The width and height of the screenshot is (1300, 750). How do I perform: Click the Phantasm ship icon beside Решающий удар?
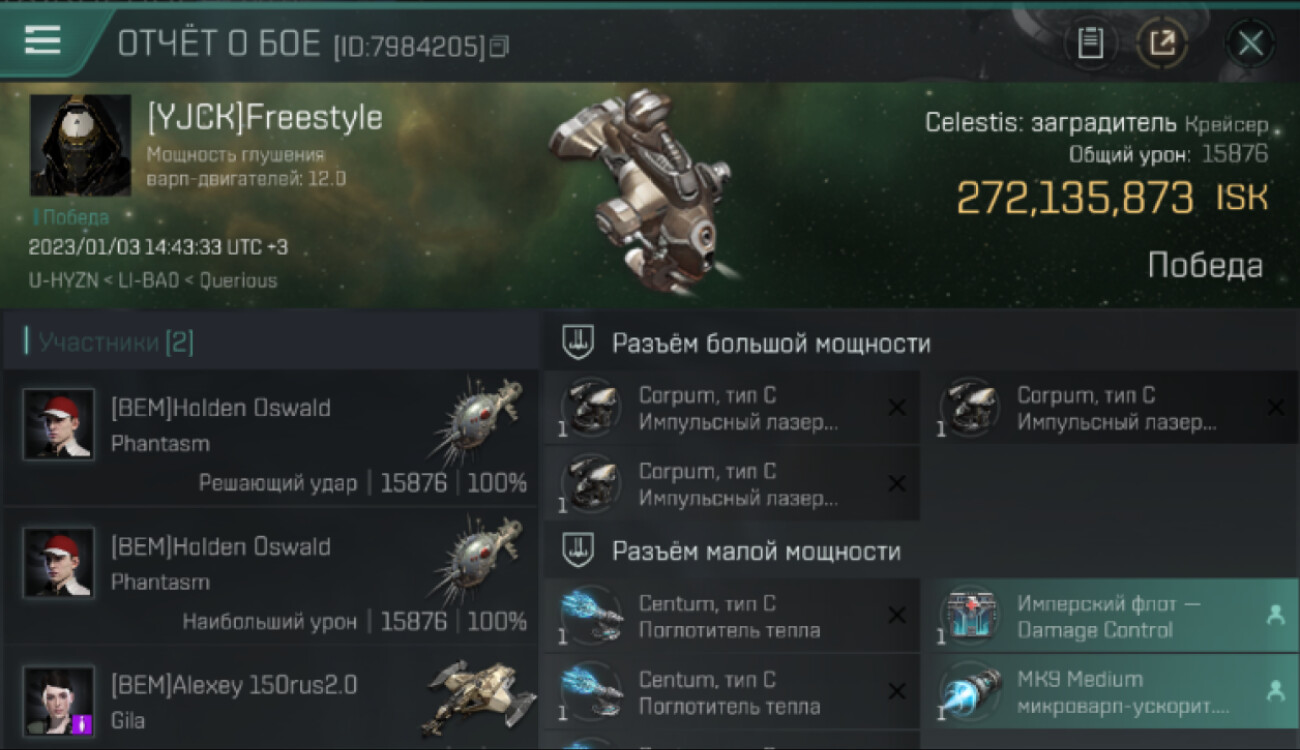click(478, 420)
